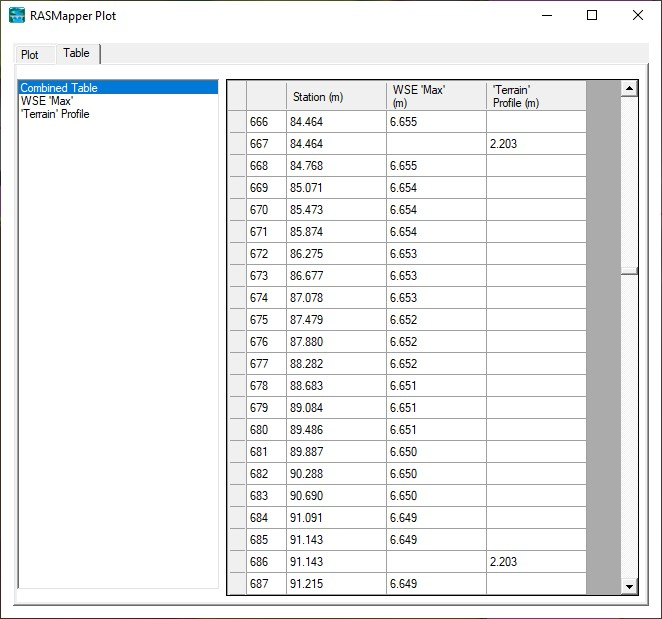Click station cell 85.874
This screenshot has height=619, width=662.
[336, 231]
